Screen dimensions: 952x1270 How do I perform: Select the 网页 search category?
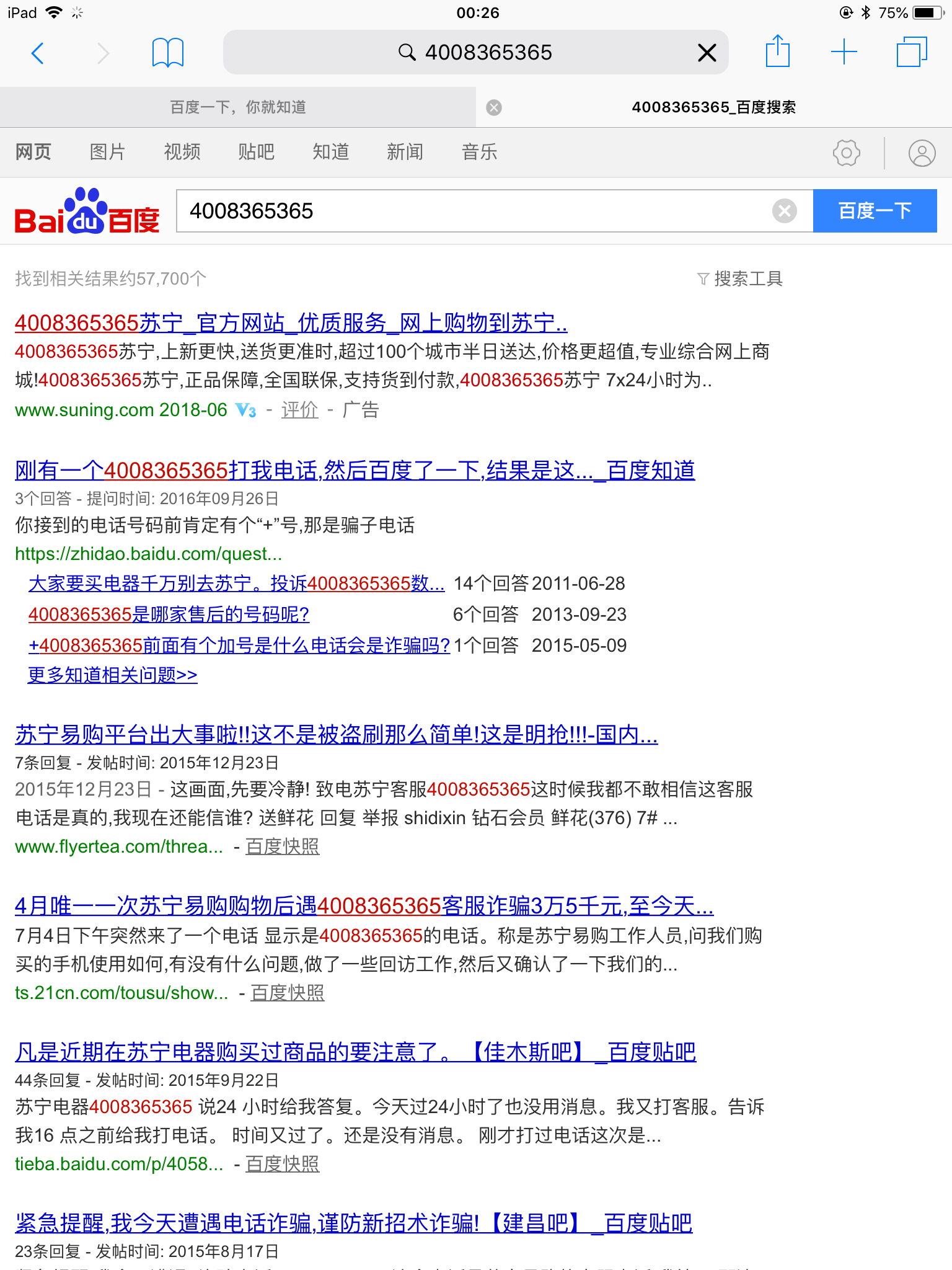pos(33,152)
